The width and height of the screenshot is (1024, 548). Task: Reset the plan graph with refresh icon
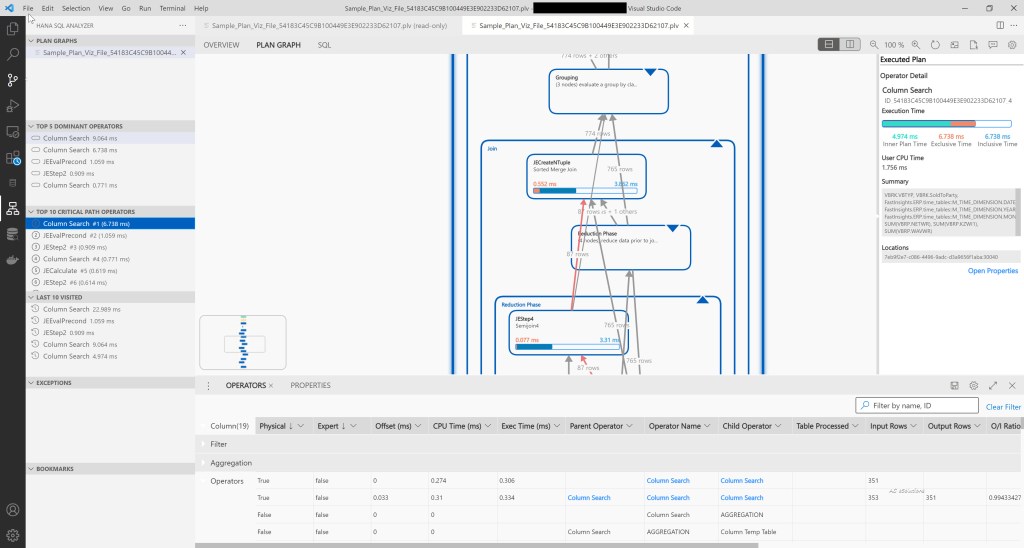pos(935,45)
